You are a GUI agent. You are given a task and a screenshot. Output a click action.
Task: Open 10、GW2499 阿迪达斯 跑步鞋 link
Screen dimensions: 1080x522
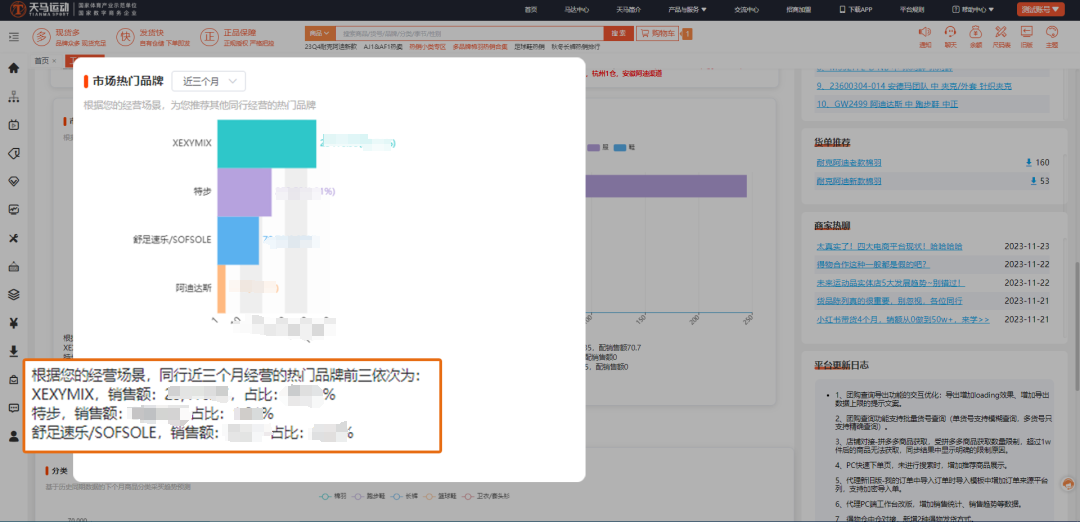(886, 104)
